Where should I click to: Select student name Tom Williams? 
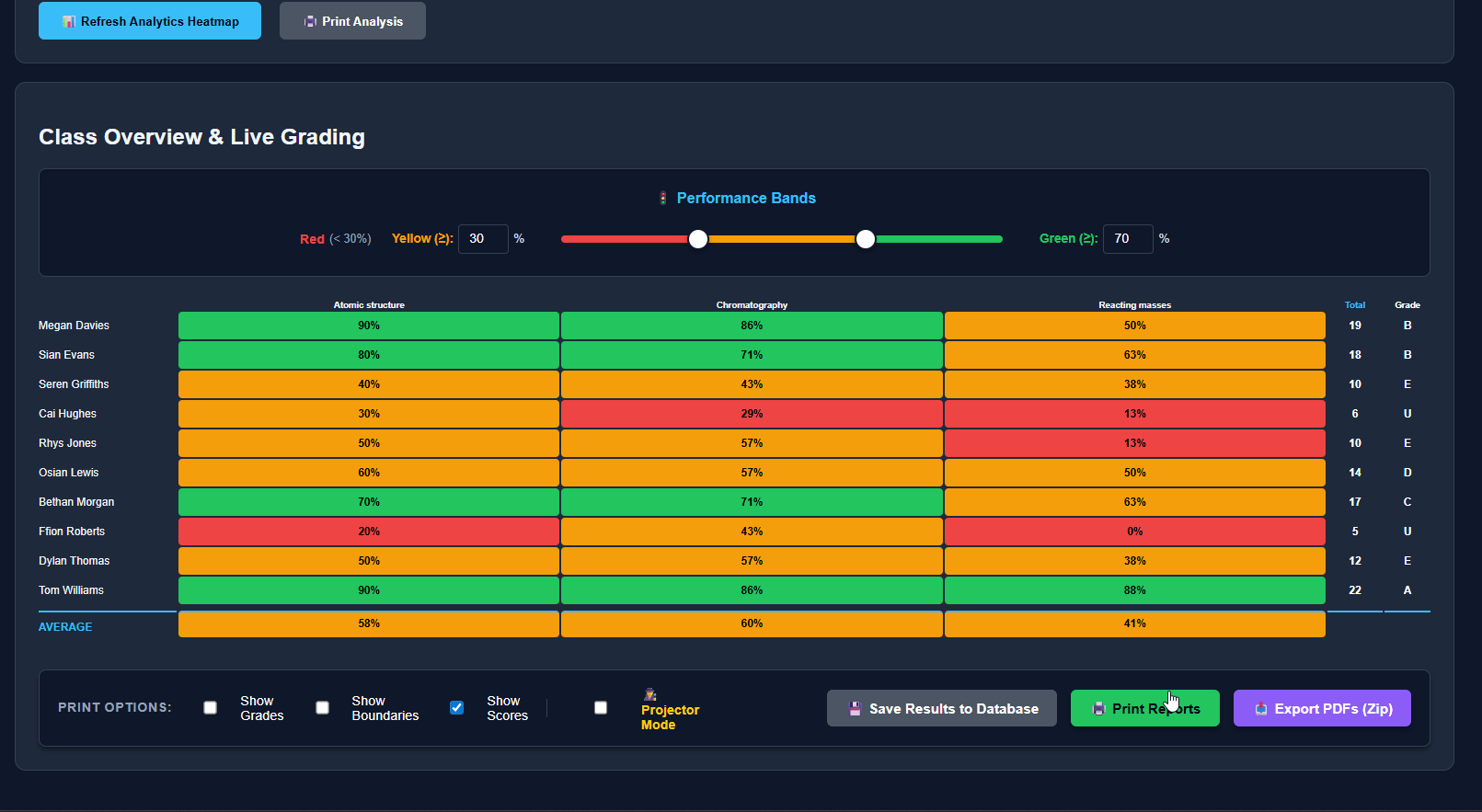71,590
